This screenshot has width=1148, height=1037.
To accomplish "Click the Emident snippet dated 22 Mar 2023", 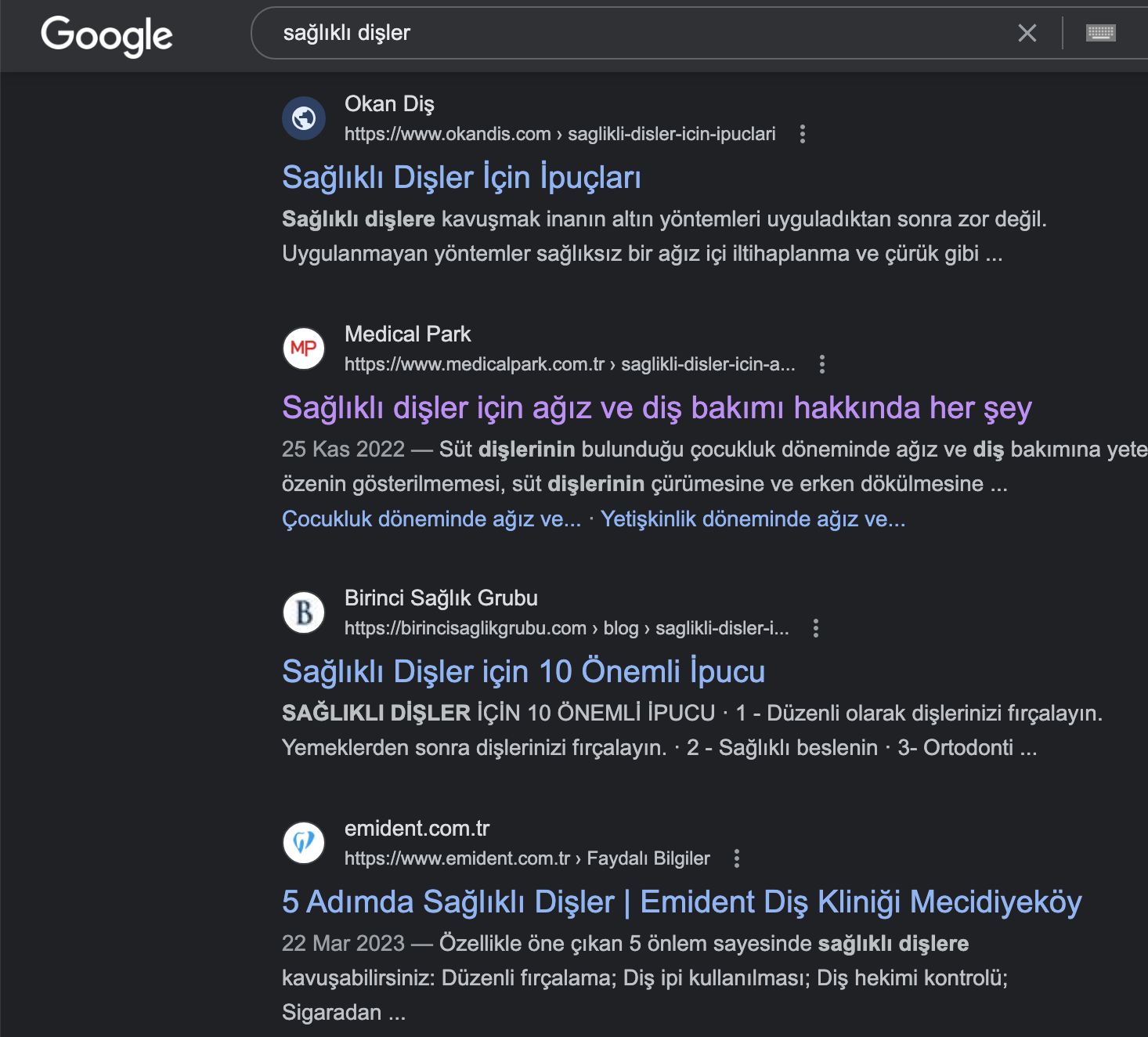I will point(645,978).
